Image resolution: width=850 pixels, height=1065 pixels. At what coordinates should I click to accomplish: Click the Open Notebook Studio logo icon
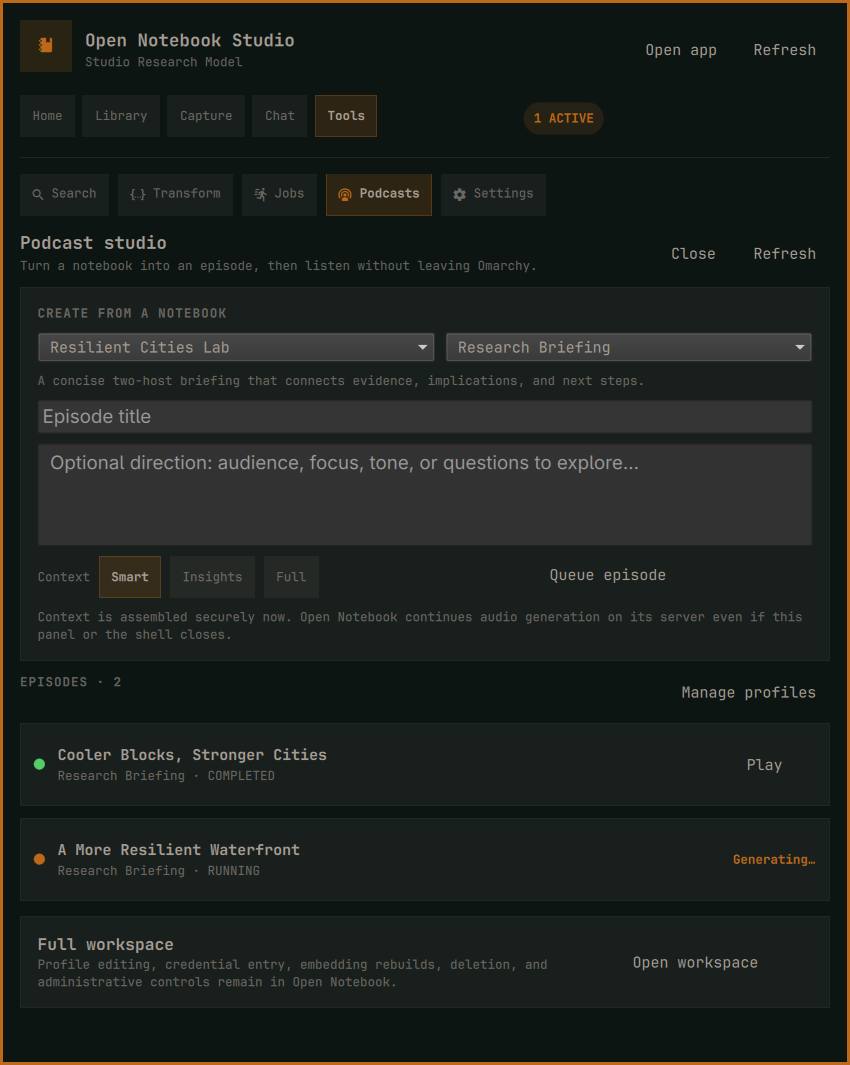point(46,46)
